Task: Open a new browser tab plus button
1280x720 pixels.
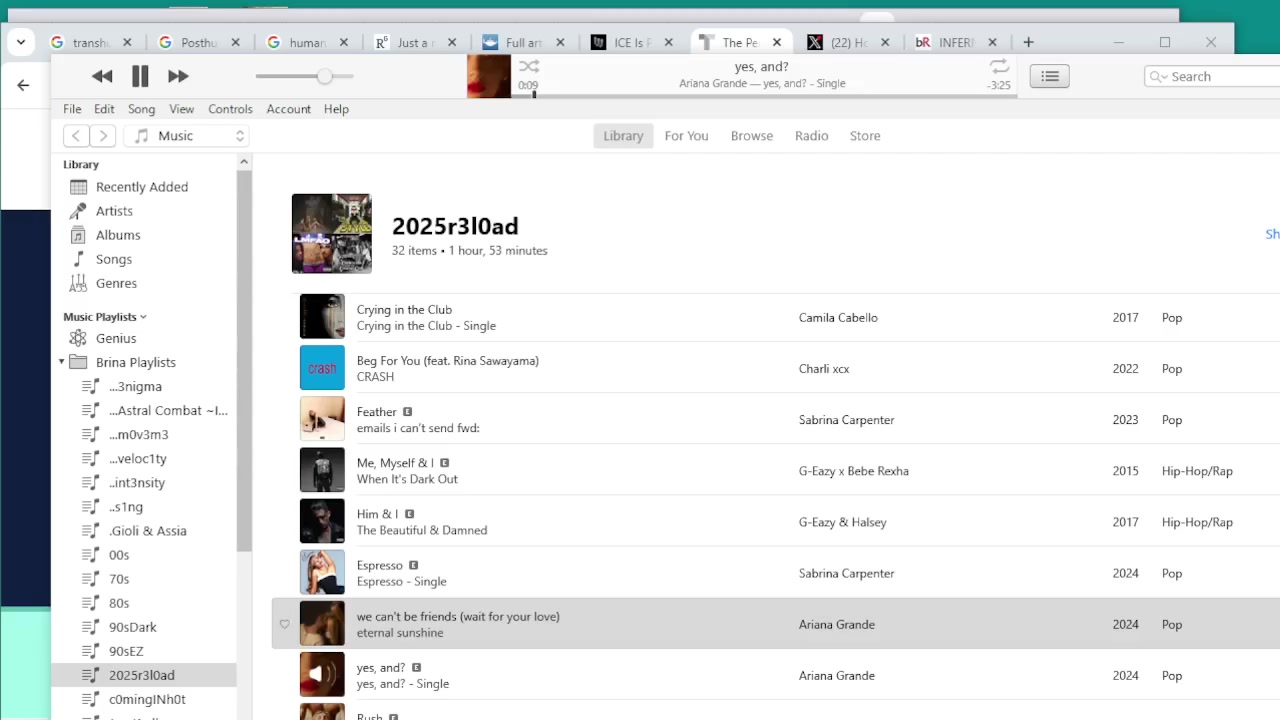Action: (1028, 42)
